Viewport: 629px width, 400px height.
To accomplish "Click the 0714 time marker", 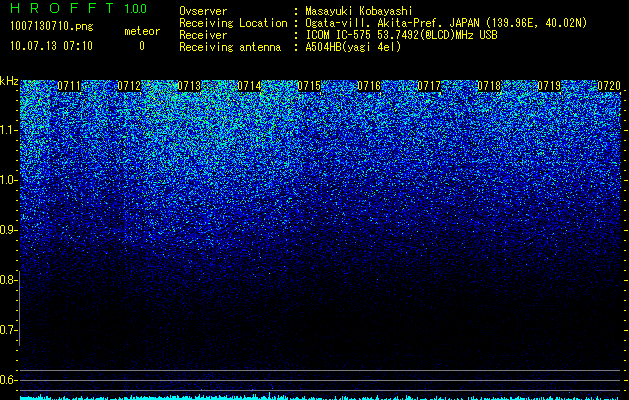I will point(249,86).
